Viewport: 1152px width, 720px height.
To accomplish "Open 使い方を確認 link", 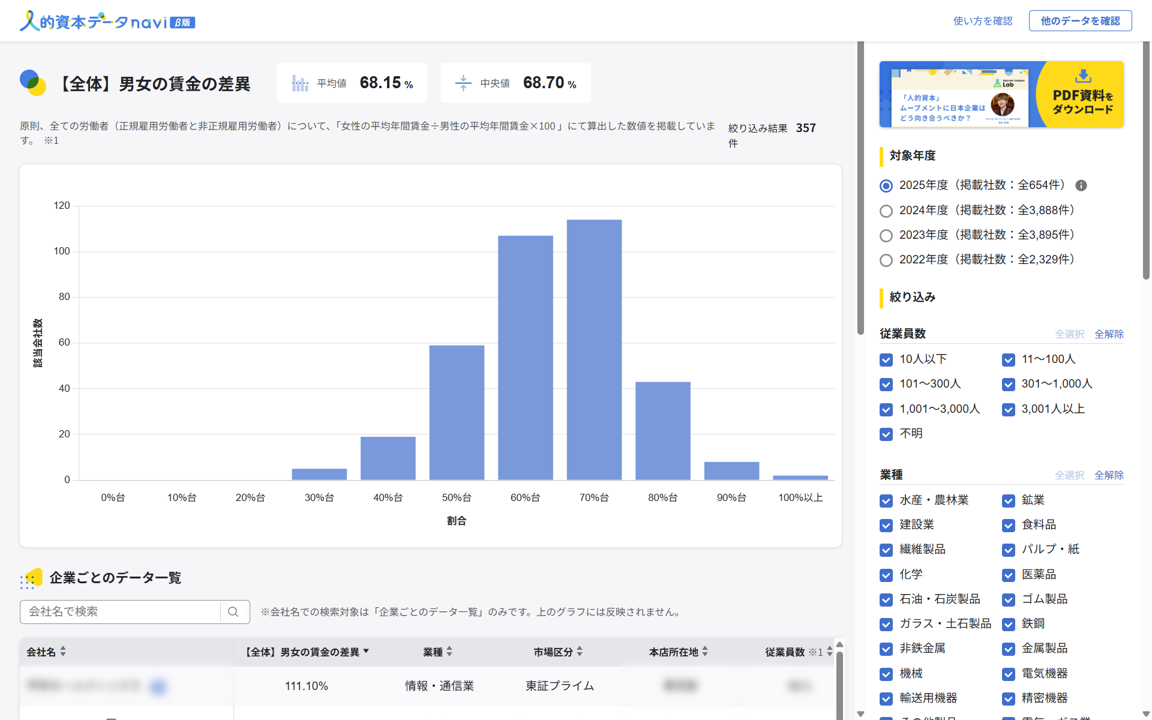I will tap(982, 21).
